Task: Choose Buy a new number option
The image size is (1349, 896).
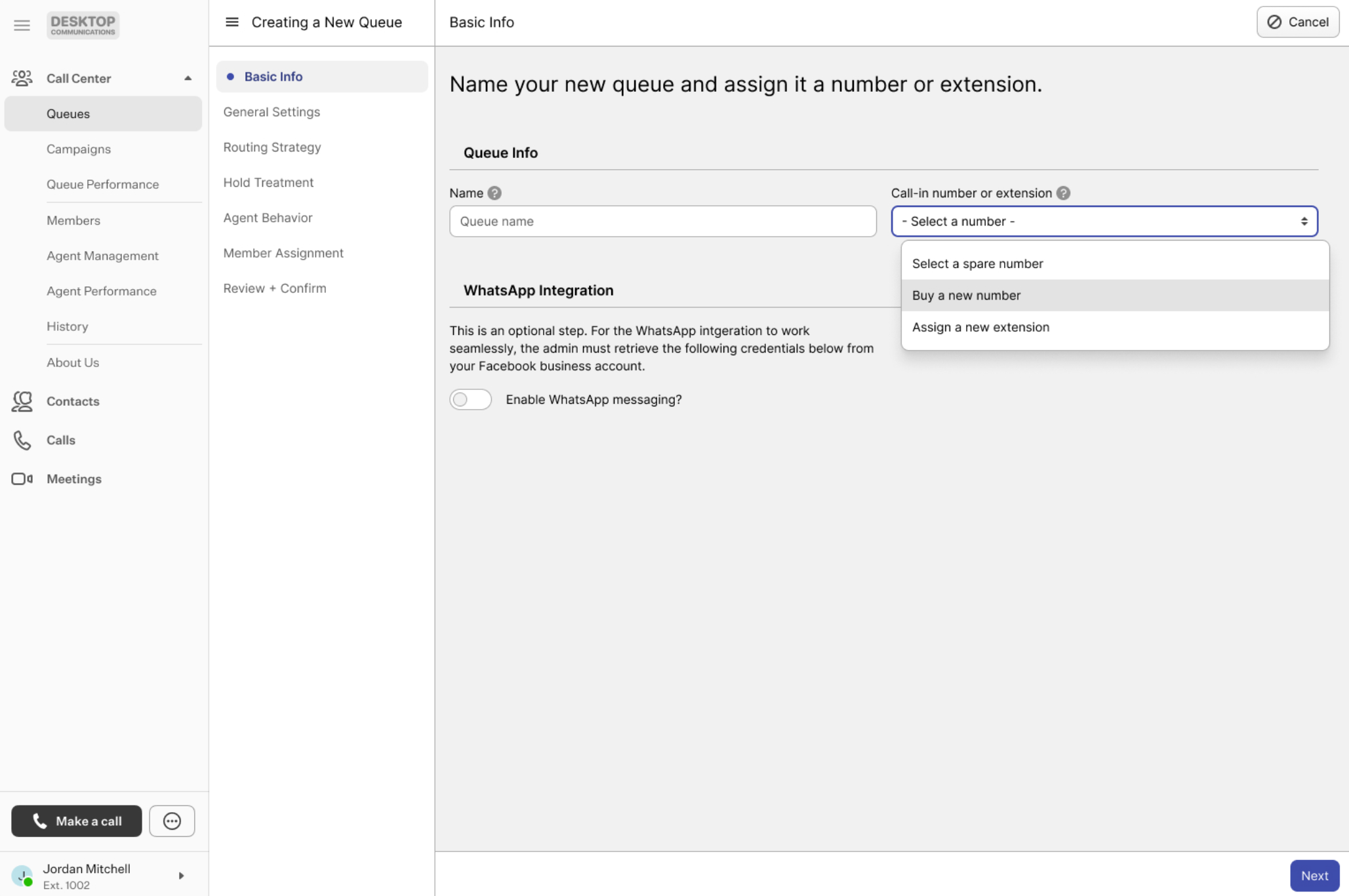Action: pos(966,296)
